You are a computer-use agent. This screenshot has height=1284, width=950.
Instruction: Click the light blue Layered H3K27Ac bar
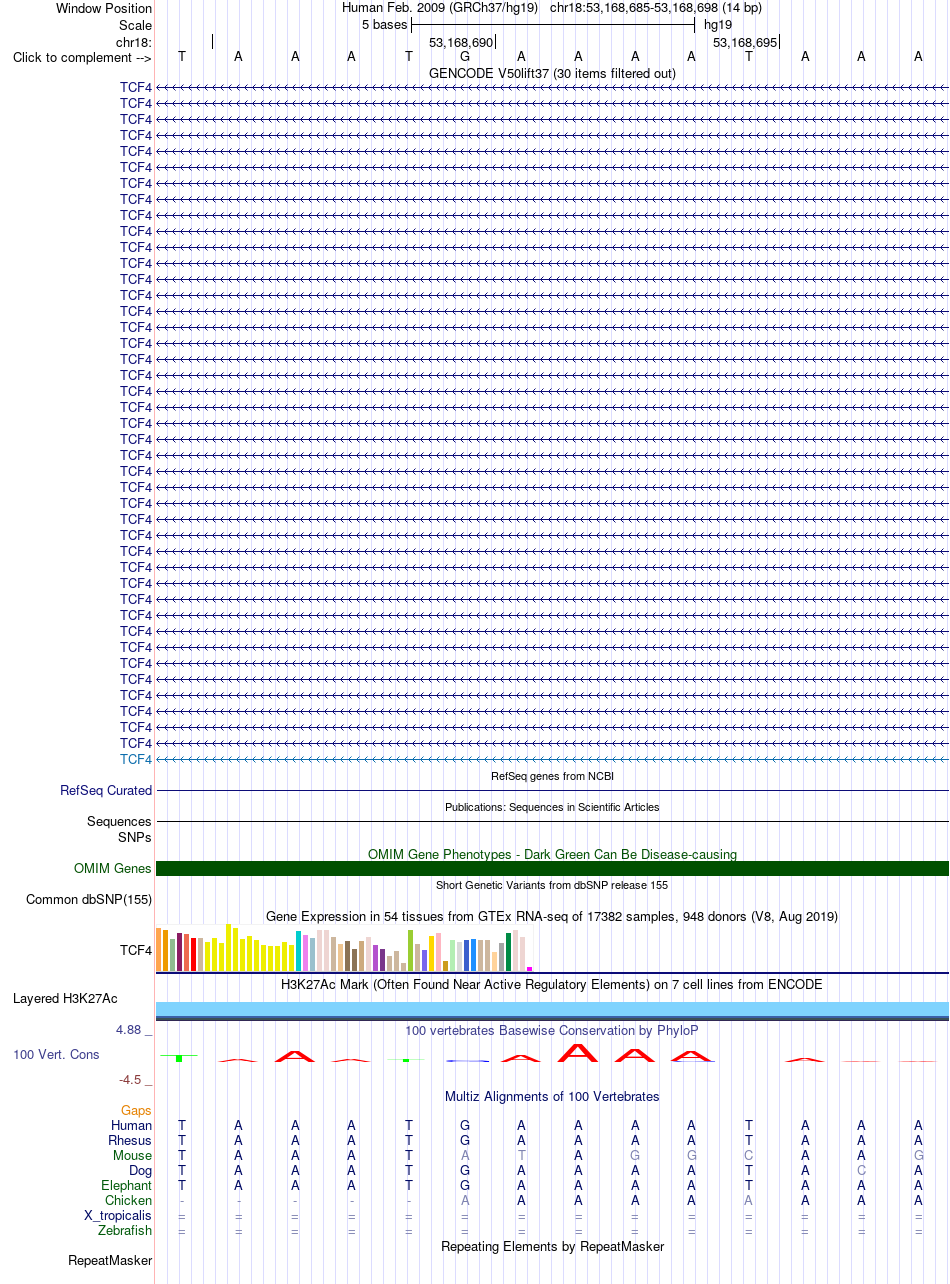552,1008
